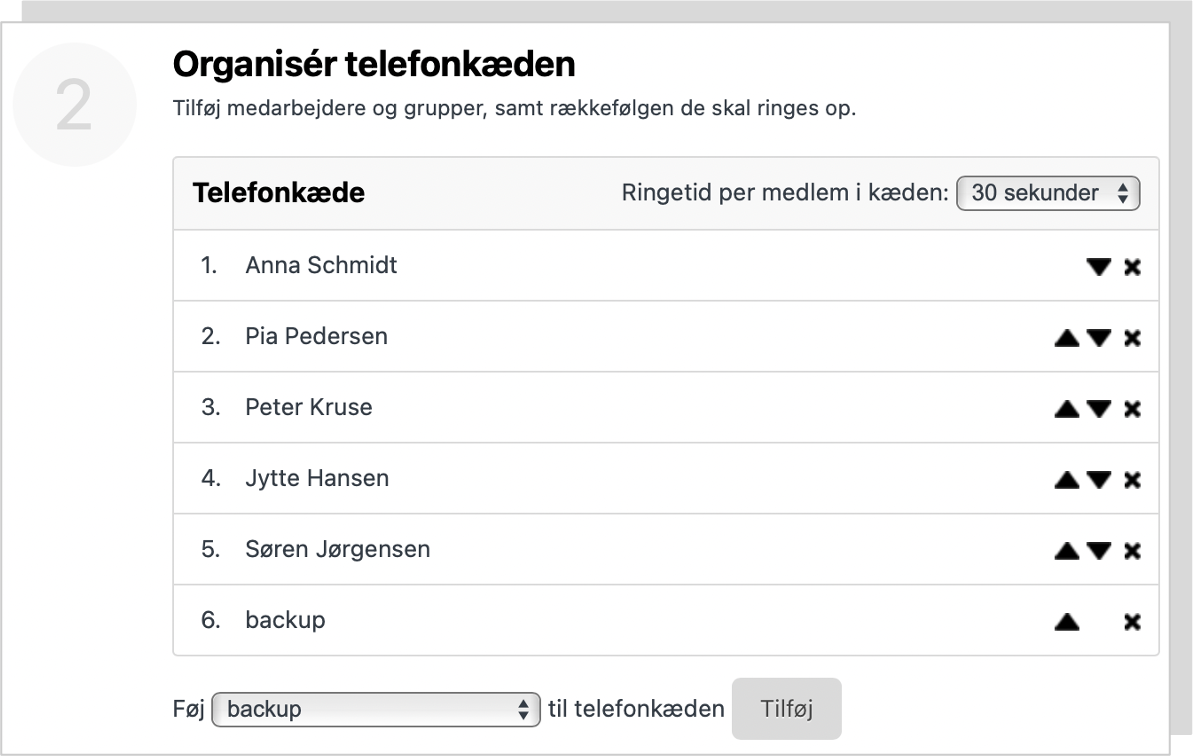The height and width of the screenshot is (756, 1194).
Task: Click the Telefonkæde heading
Action: (x=279, y=192)
